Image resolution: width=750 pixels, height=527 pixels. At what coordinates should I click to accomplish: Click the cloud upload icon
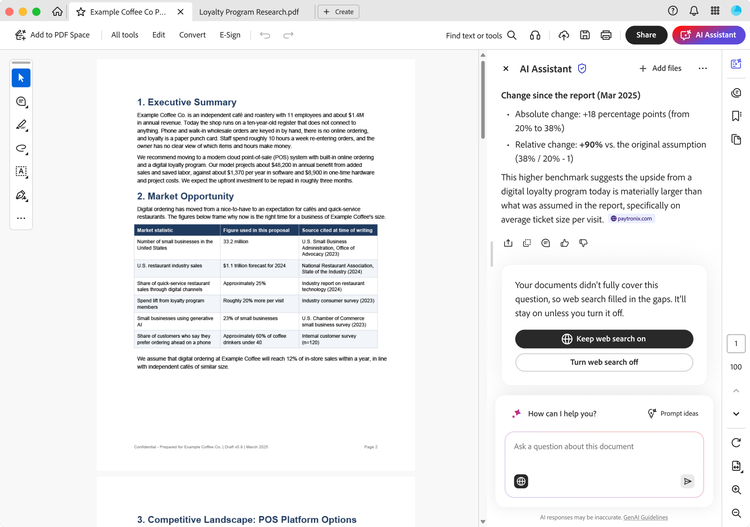[x=563, y=35]
